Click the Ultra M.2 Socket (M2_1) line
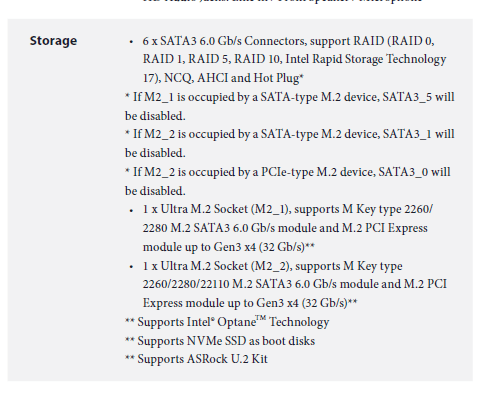488x420 pixels. point(288,209)
